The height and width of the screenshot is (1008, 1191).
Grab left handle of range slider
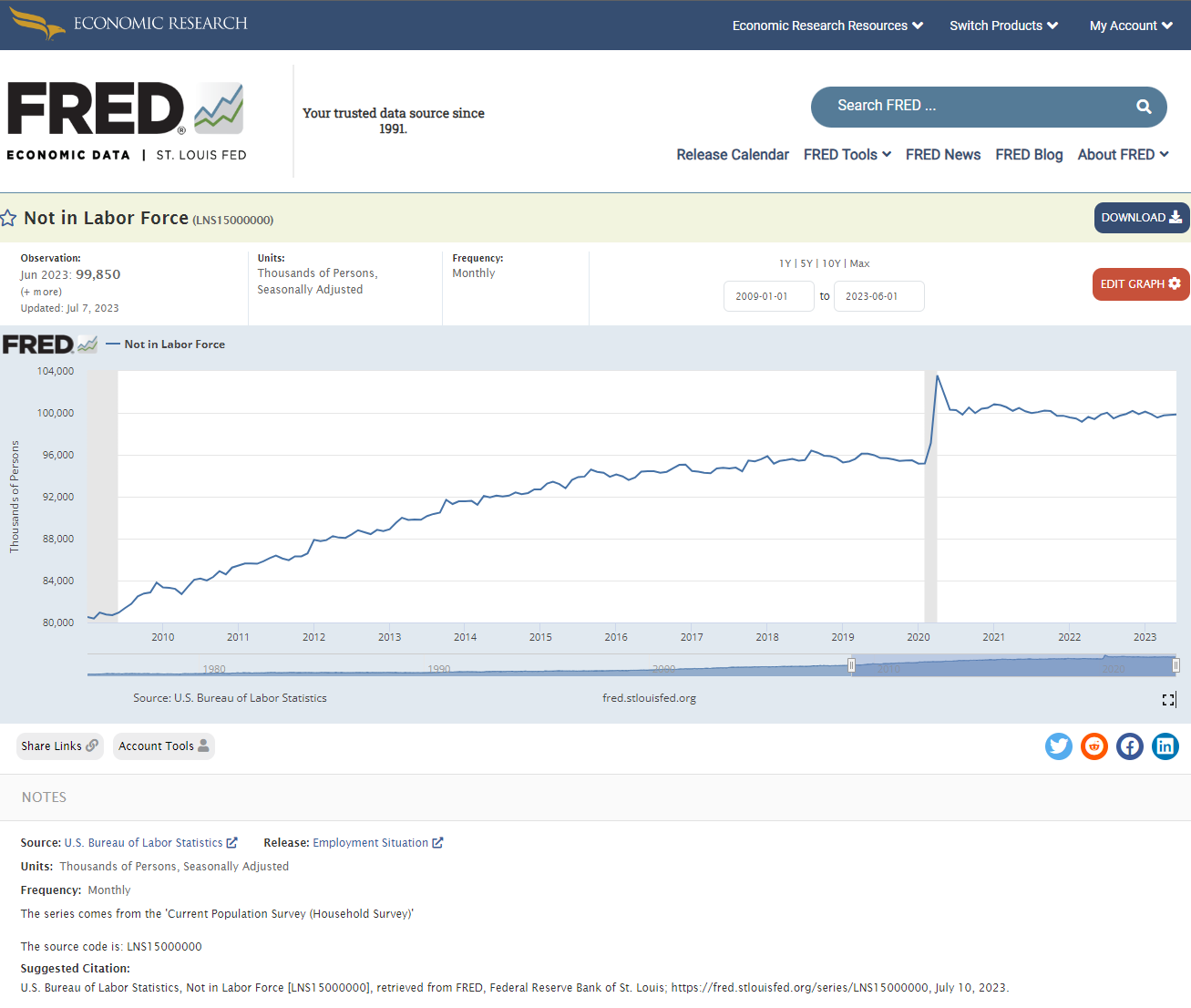coord(852,665)
